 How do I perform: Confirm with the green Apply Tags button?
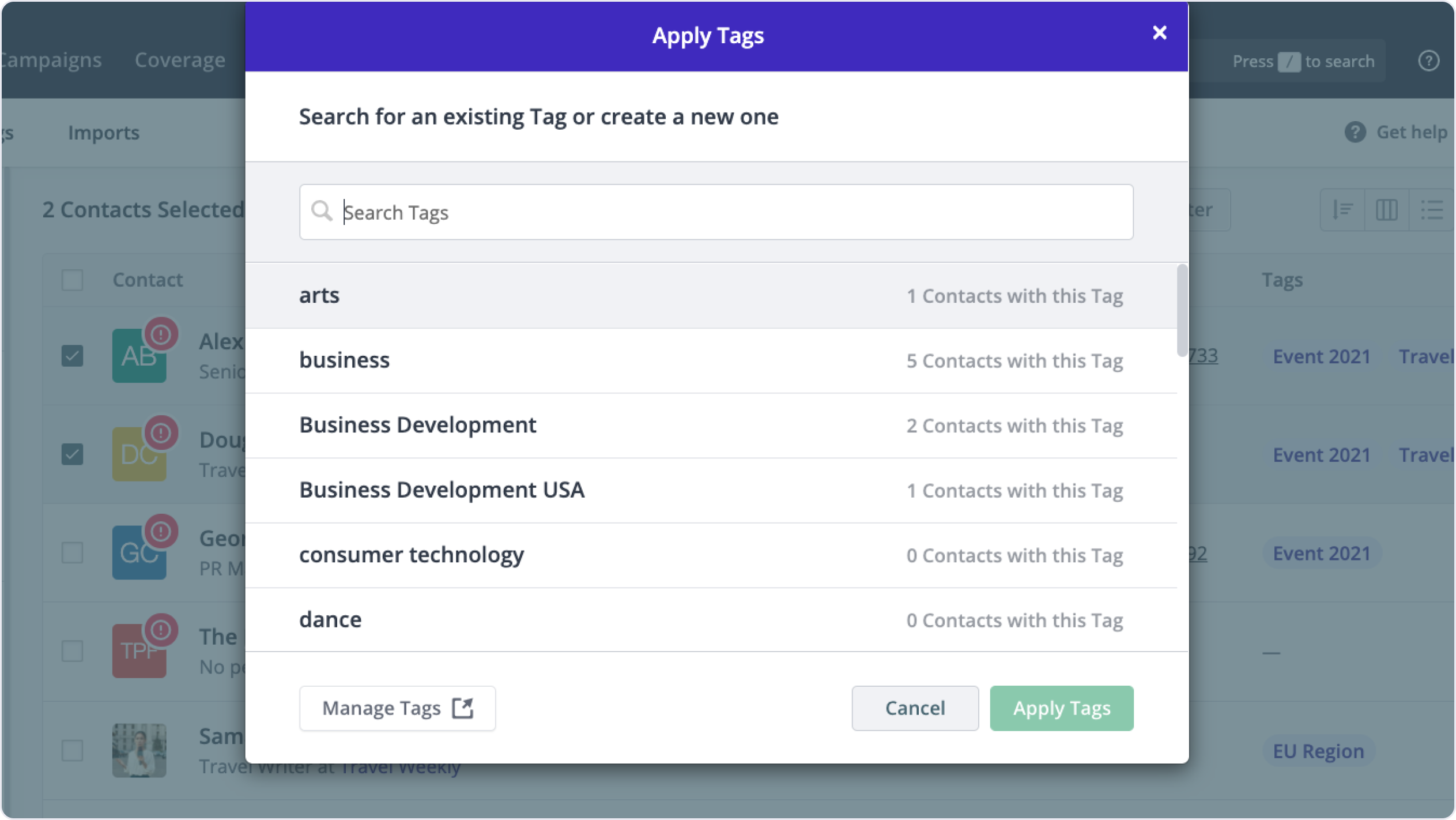(1061, 708)
